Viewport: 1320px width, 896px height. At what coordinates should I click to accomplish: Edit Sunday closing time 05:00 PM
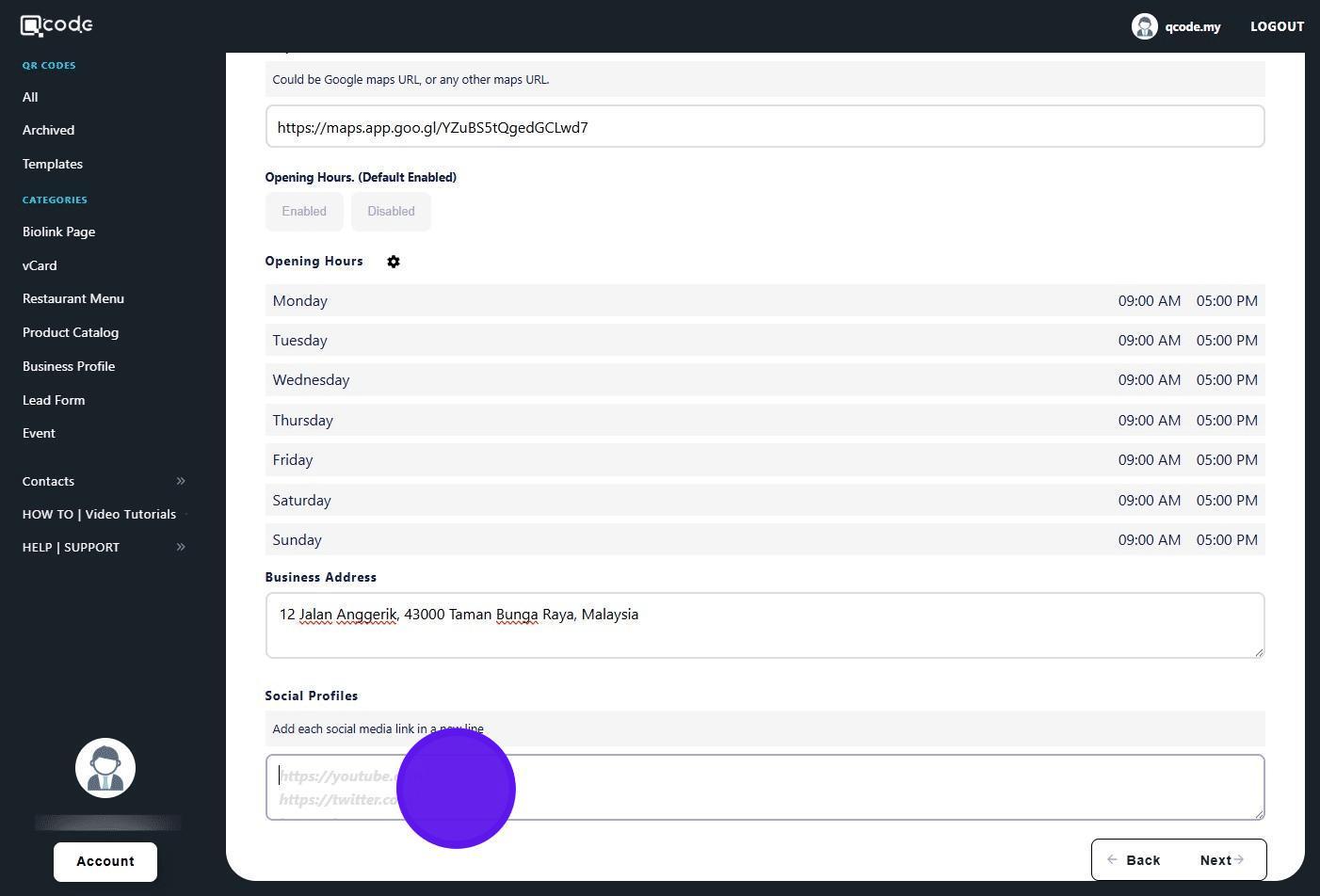tap(1227, 540)
